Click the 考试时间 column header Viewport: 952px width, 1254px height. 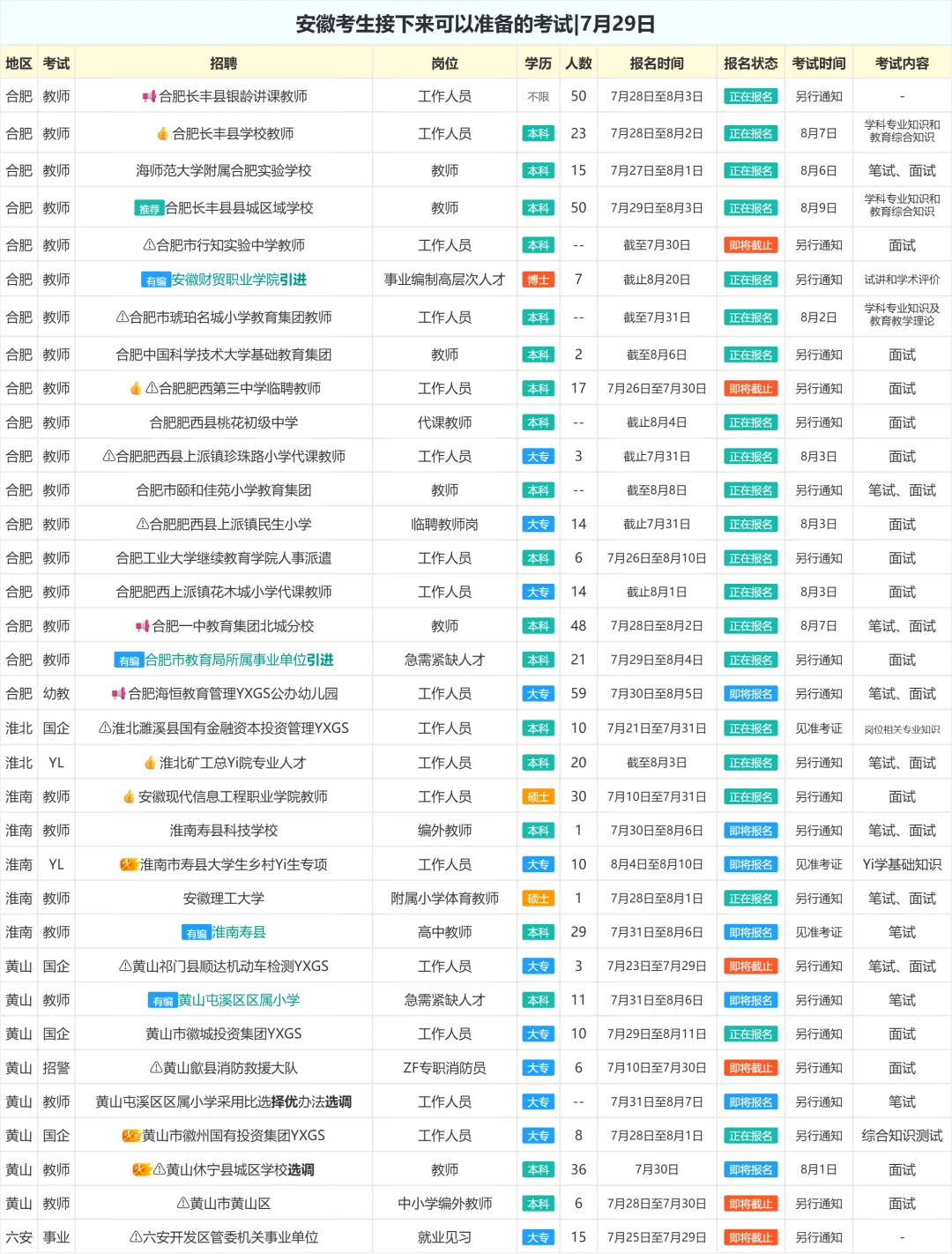tap(819, 63)
